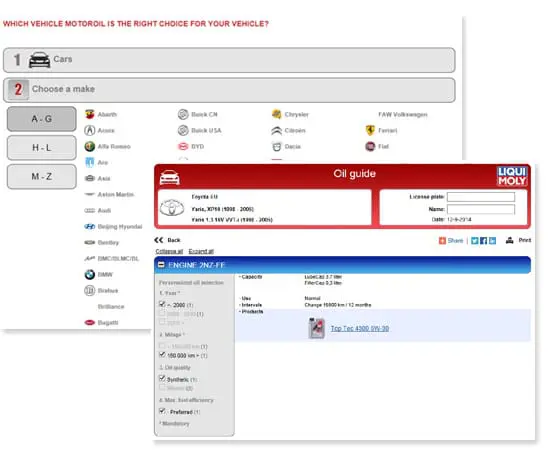The height and width of the screenshot is (450, 550).
Task: Collapse the ENGINE 2NZ-FE section
Action: pos(161,265)
